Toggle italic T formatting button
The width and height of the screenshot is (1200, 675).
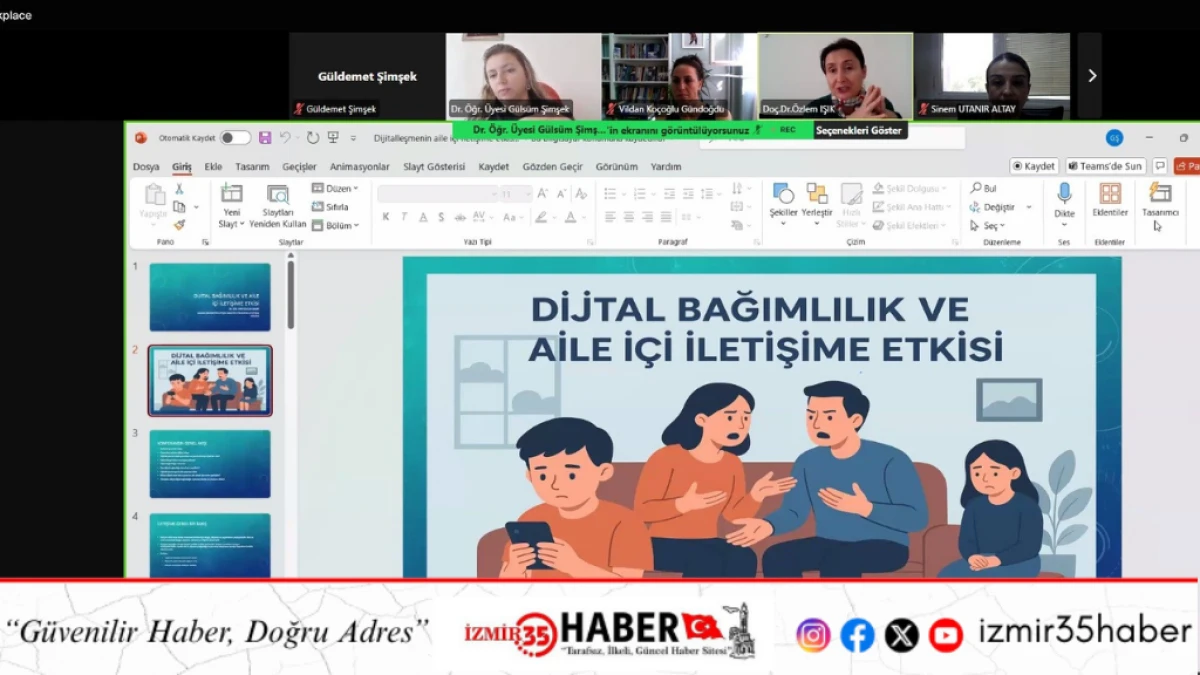tap(405, 217)
